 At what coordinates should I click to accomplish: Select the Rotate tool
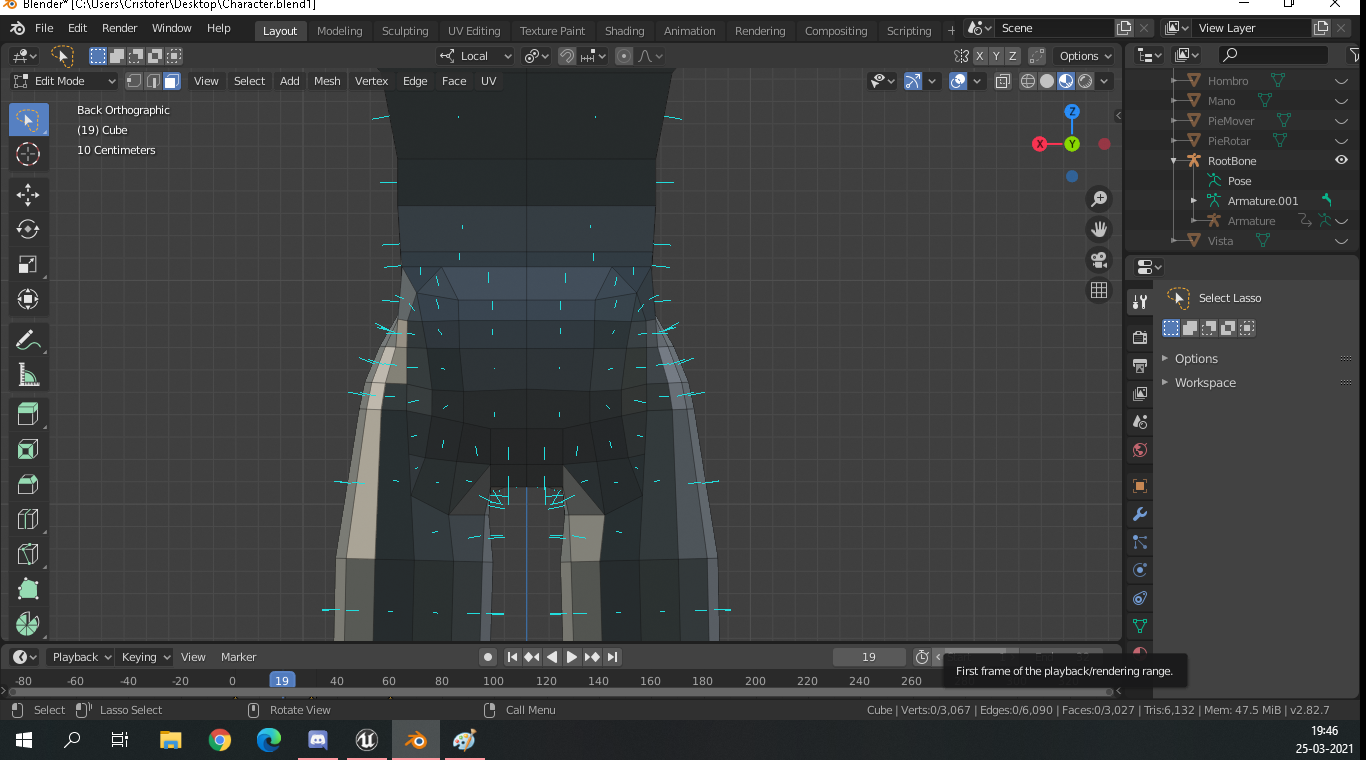[28, 230]
